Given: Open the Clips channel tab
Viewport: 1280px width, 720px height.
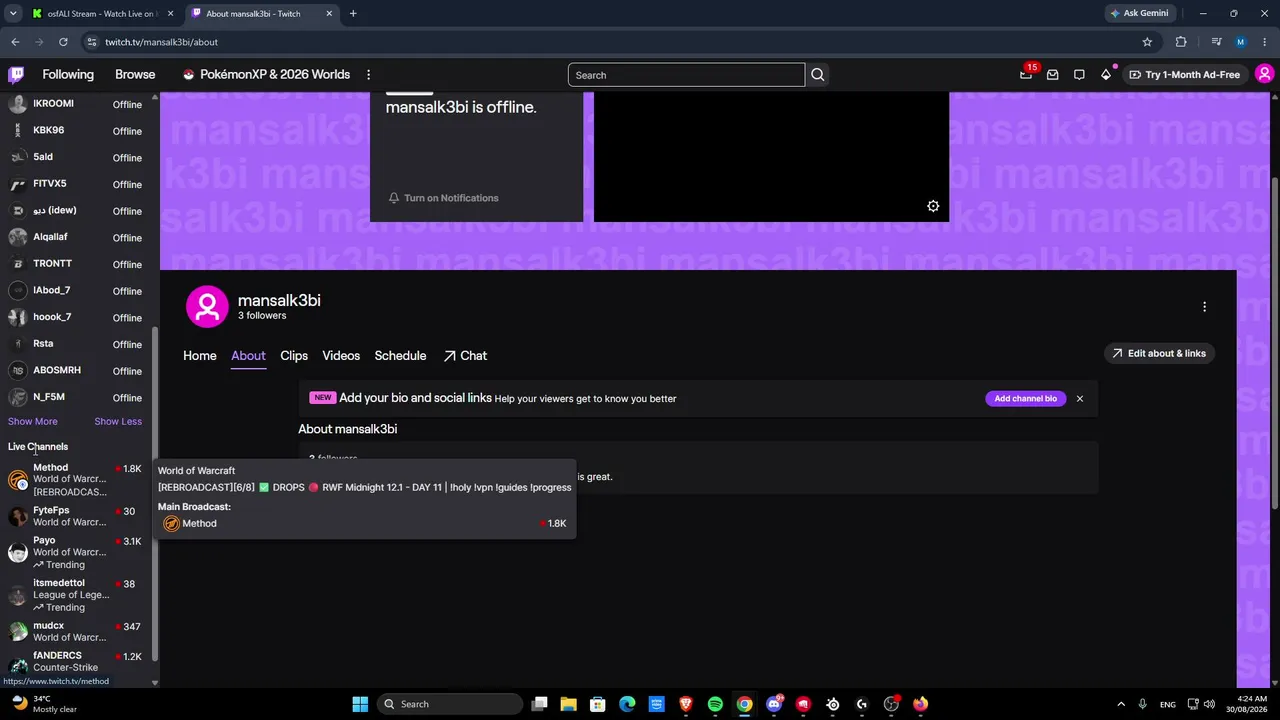Looking at the screenshot, I should 294,356.
